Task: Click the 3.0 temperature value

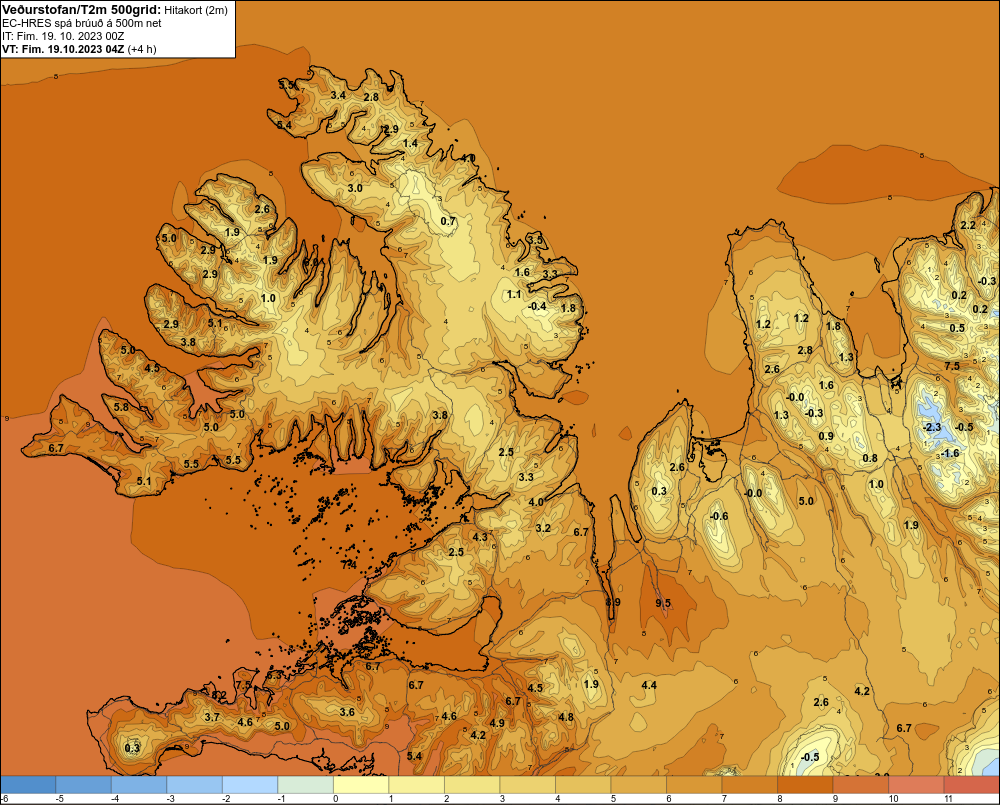Action: pyautogui.click(x=355, y=188)
